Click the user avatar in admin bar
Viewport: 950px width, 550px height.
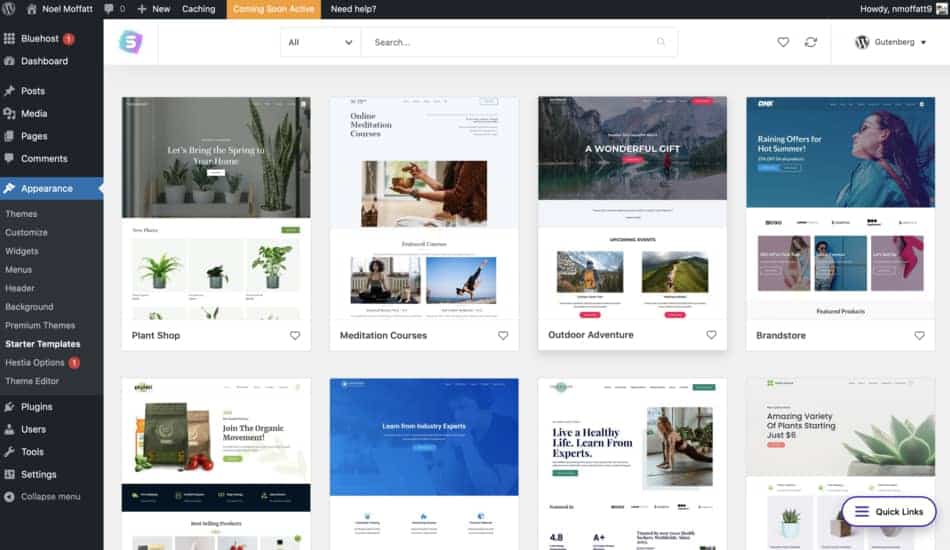pos(942,9)
